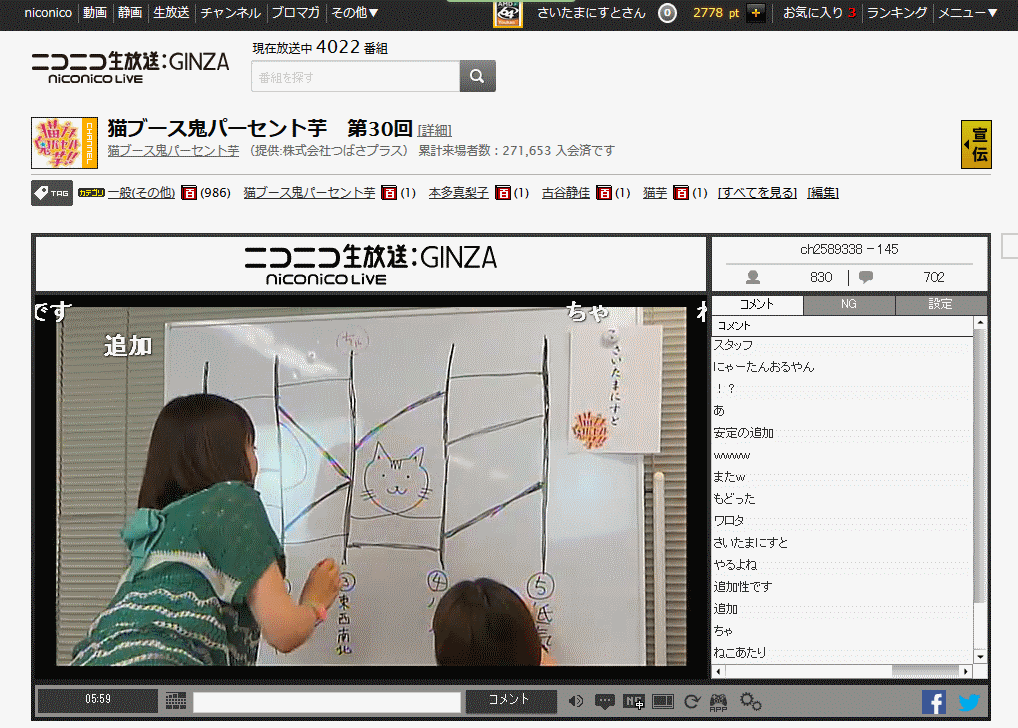Screen dimensions: 1018x728
Task: Open the 生放送 menu item
Action: click(171, 13)
